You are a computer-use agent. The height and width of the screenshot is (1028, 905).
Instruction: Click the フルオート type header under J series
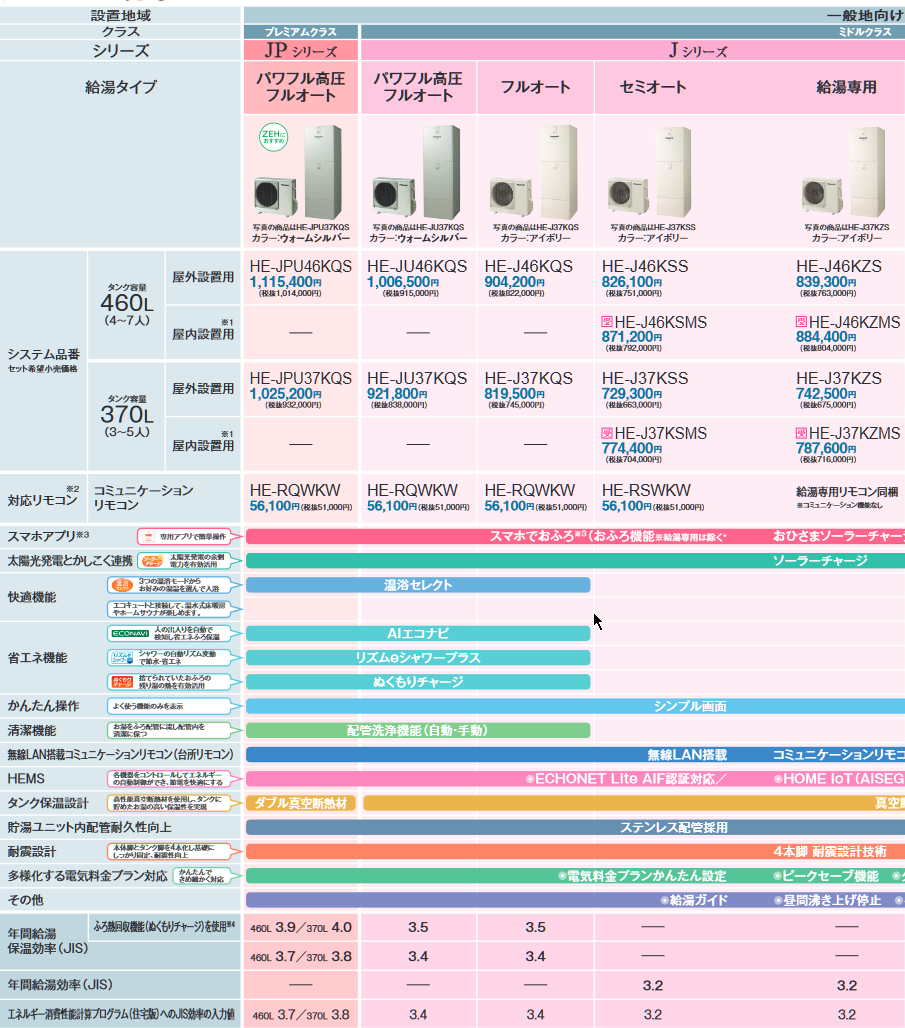pyautogui.click(x=535, y=87)
